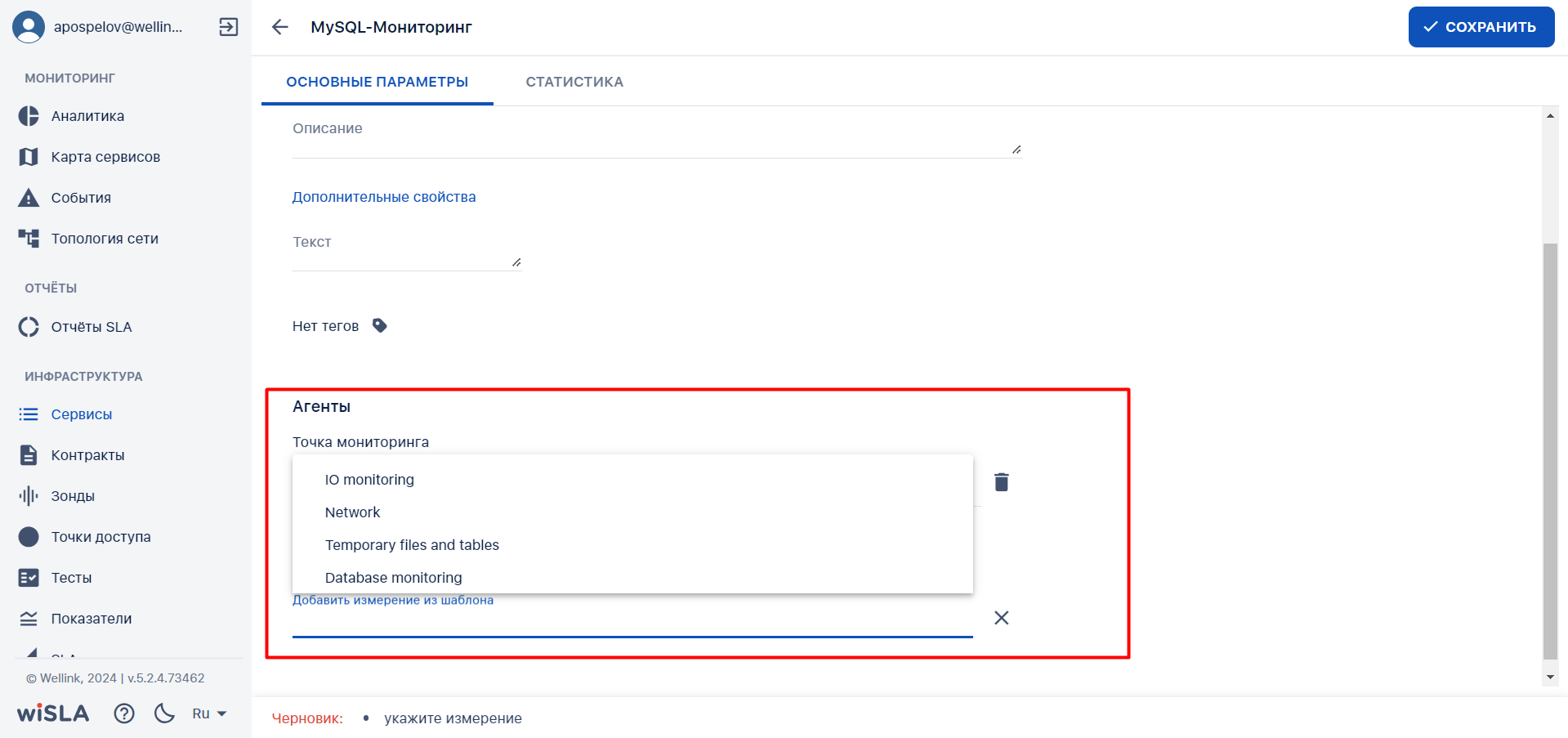Image resolution: width=1568 pixels, height=738 pixels.
Task: Click the Аналитика pie chart icon
Action: 29,116
